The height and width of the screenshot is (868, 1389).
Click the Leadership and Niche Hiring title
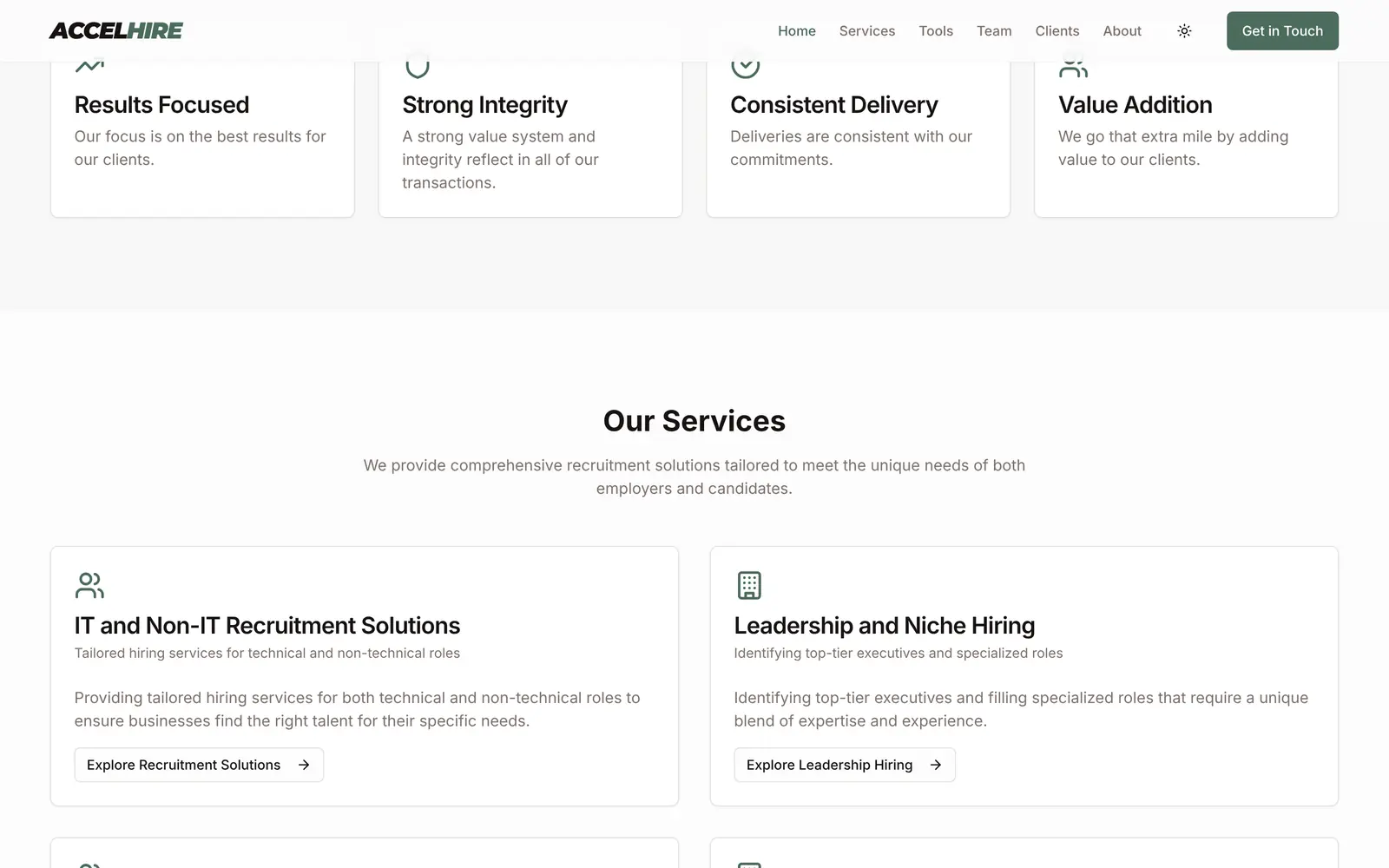click(885, 626)
